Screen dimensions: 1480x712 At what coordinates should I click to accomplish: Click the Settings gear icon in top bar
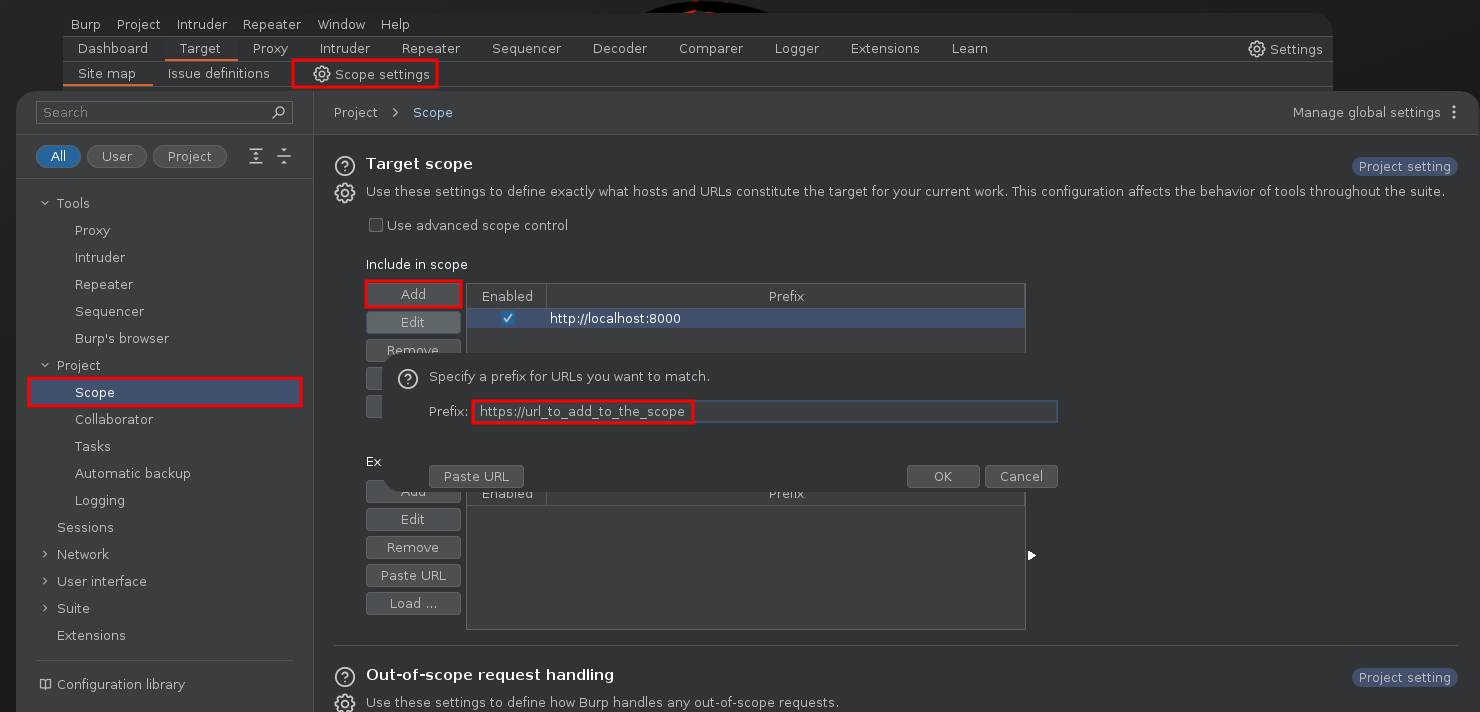[x=1257, y=49]
